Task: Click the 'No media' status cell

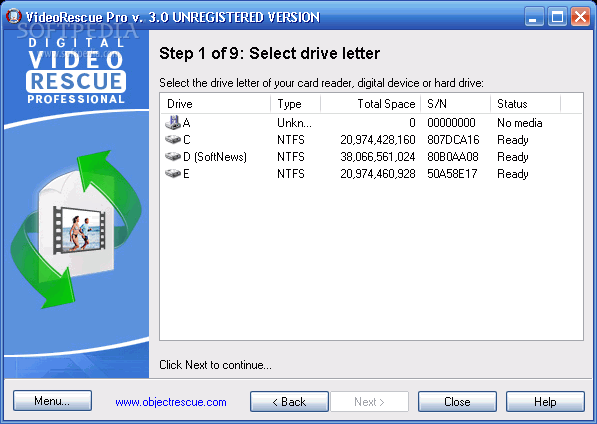Action: (x=520, y=123)
